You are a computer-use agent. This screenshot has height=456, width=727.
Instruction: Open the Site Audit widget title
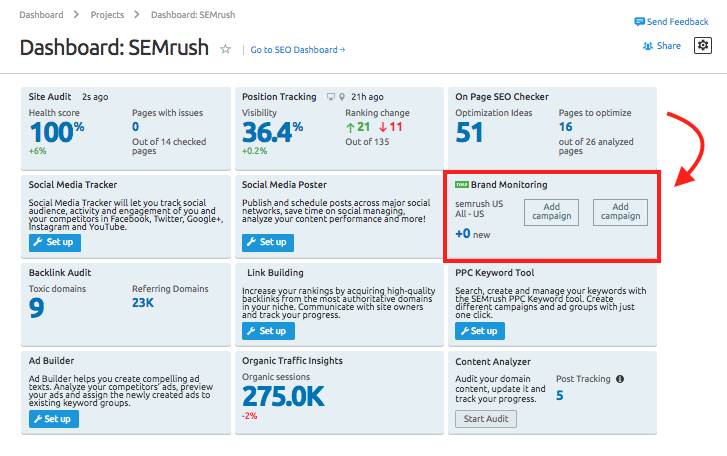coord(50,97)
